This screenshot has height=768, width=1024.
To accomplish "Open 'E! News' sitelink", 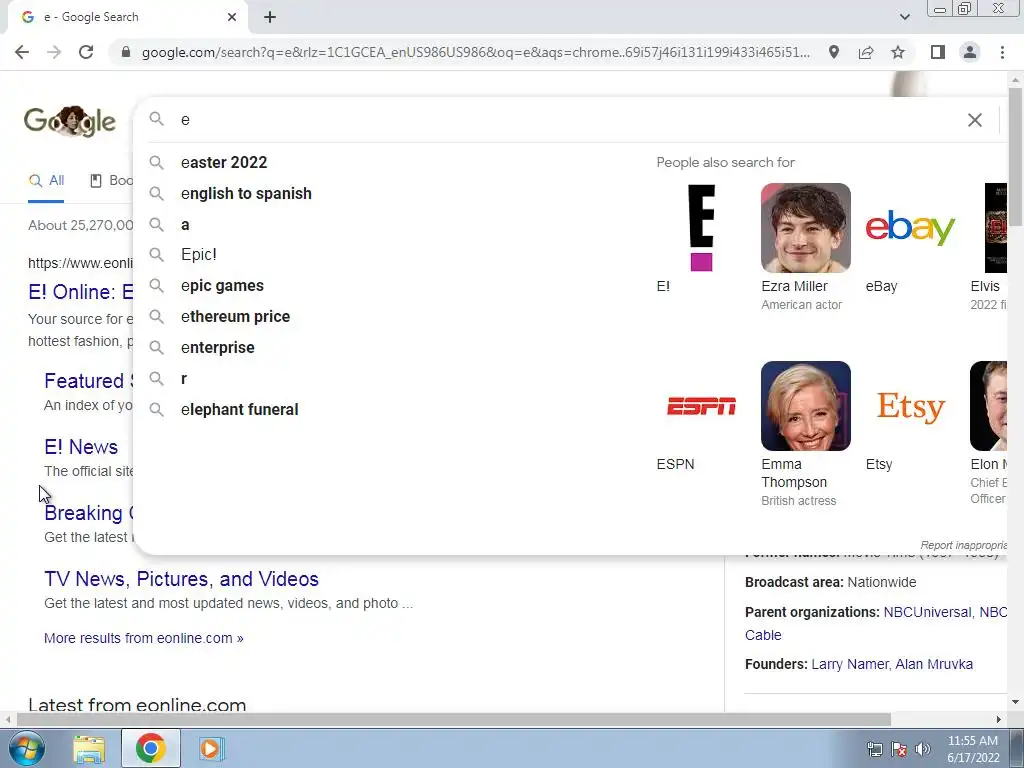I will point(81,447).
